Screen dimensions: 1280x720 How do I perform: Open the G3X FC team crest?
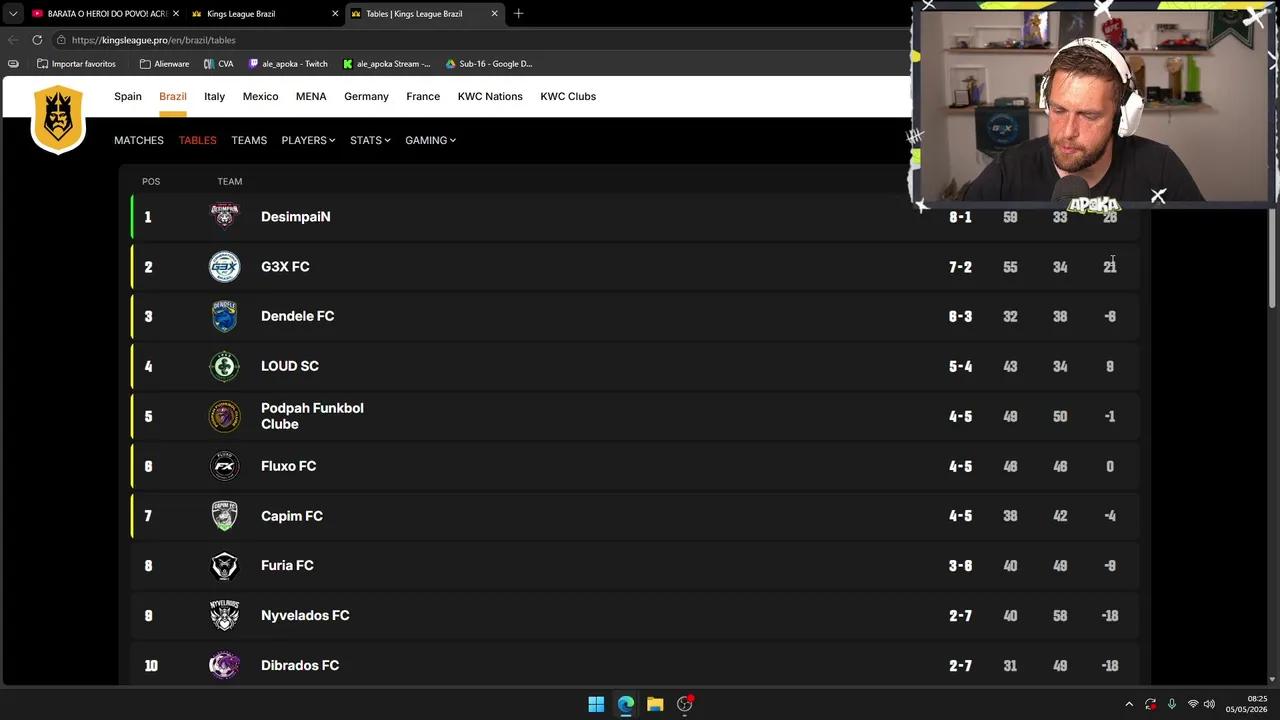(x=224, y=267)
